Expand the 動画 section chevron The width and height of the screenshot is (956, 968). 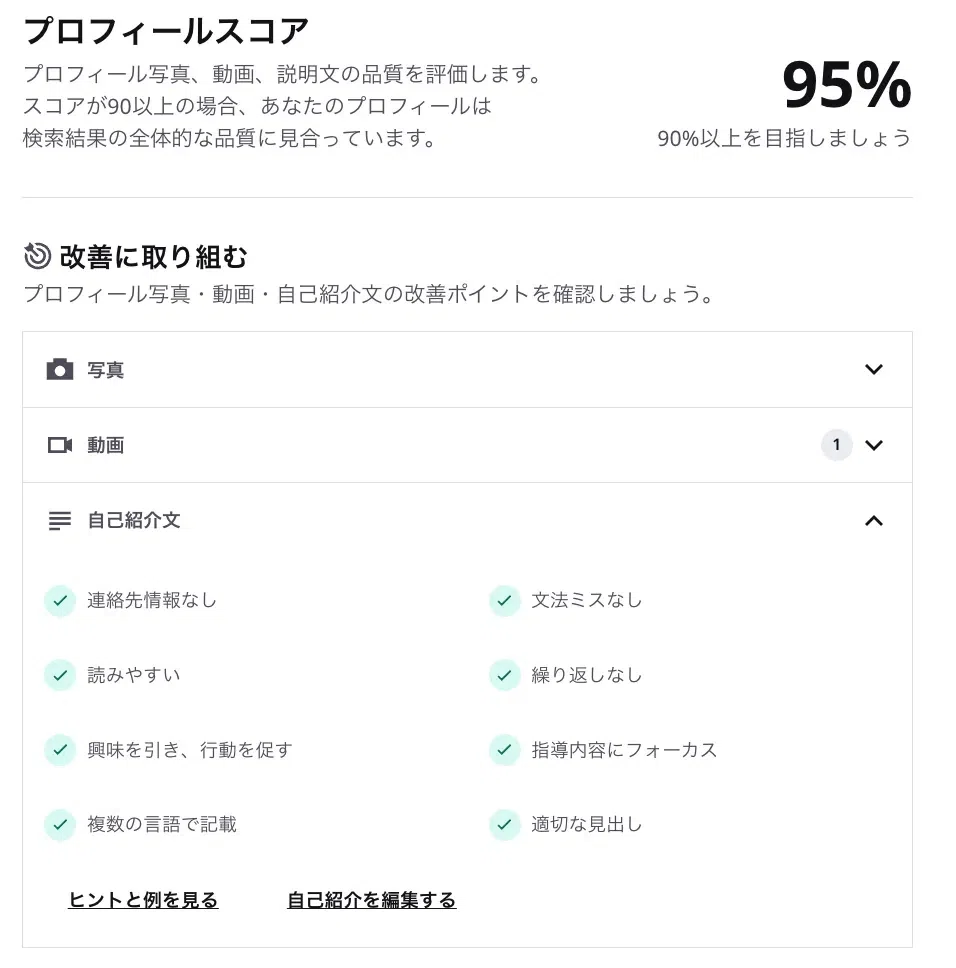(x=873, y=445)
